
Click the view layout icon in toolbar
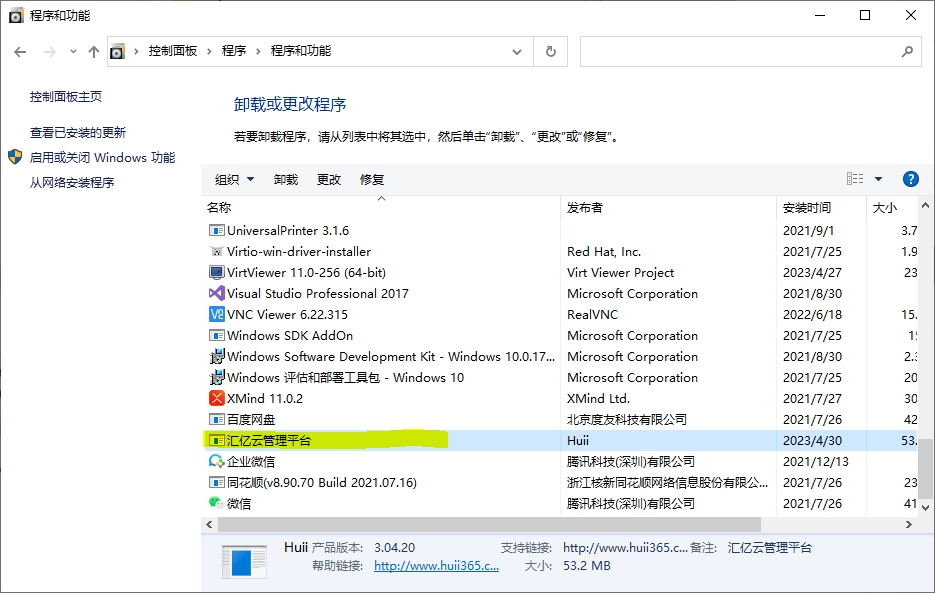(855, 179)
